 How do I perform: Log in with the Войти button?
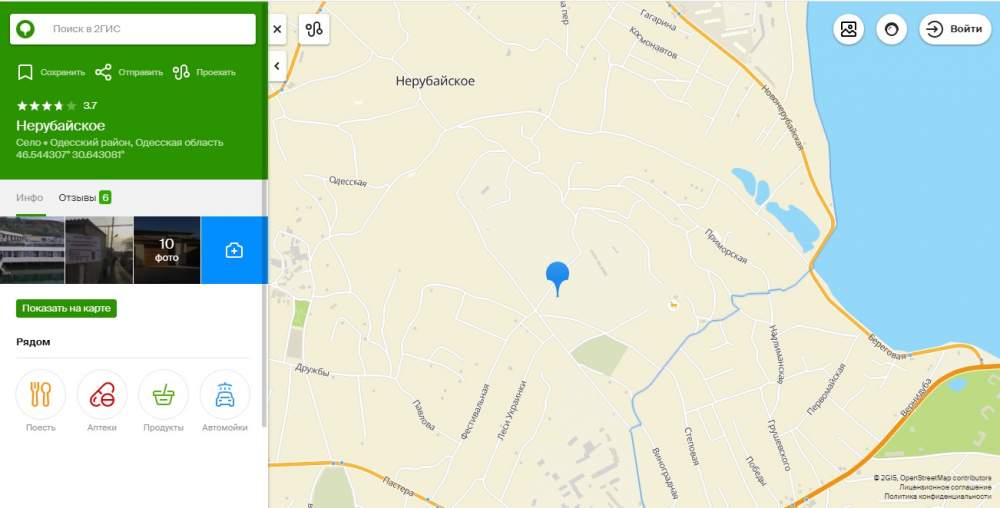[955, 29]
